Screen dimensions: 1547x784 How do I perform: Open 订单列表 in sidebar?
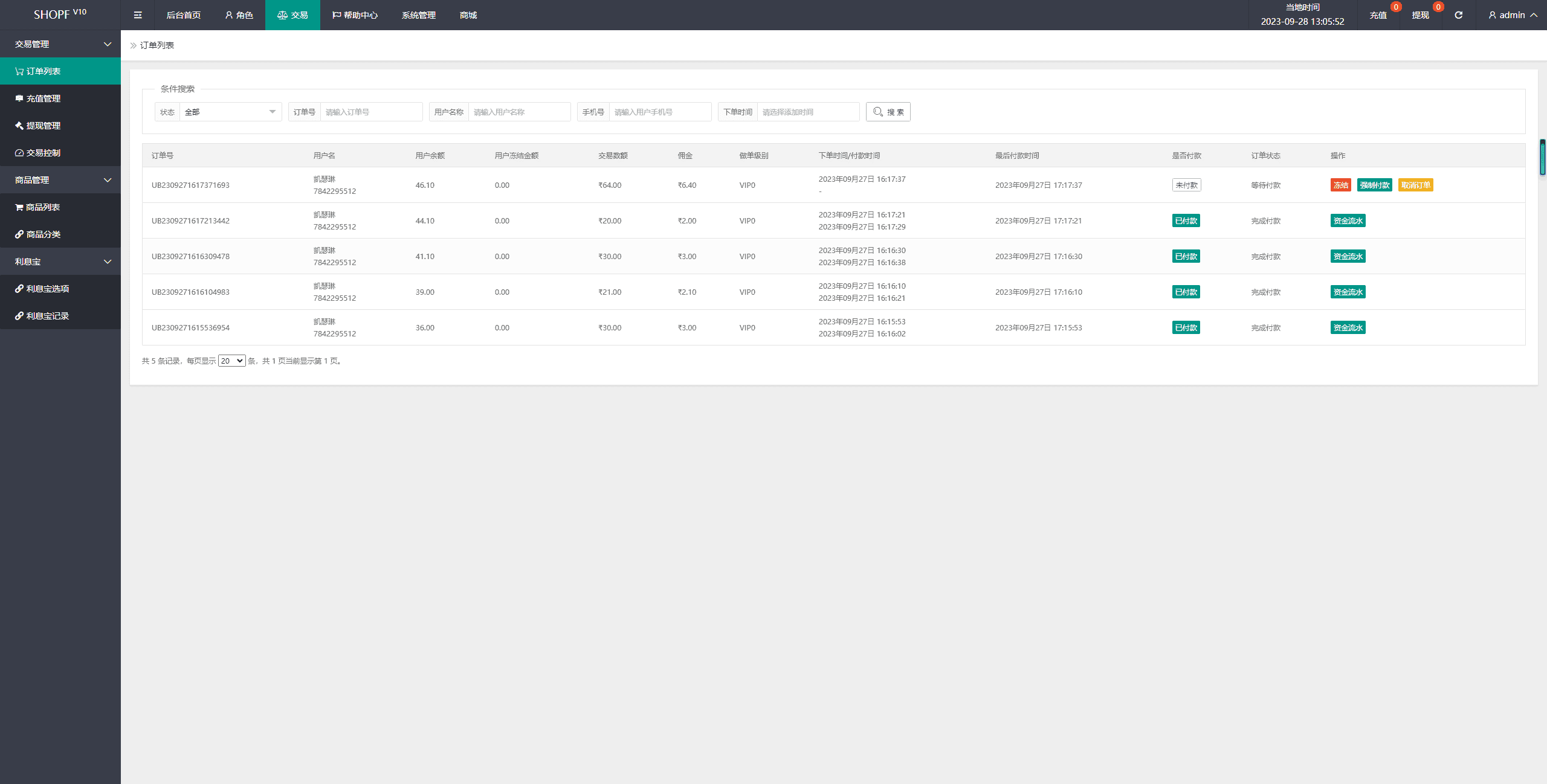point(44,71)
